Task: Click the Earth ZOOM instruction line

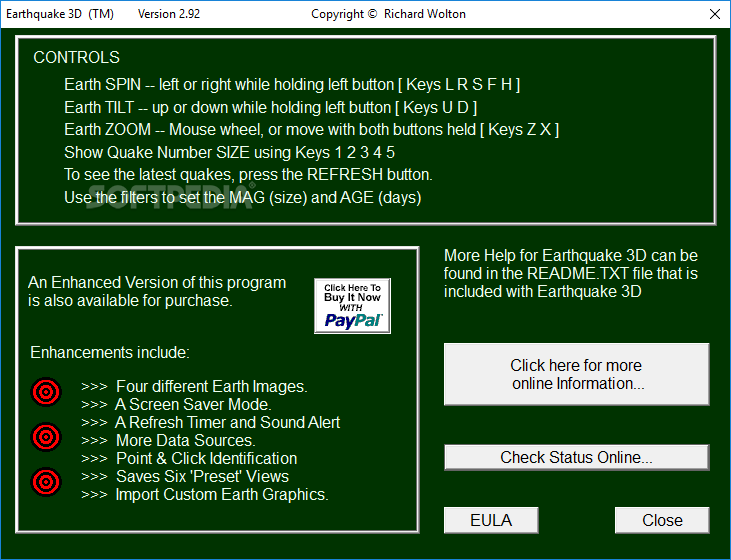Action: (x=311, y=130)
